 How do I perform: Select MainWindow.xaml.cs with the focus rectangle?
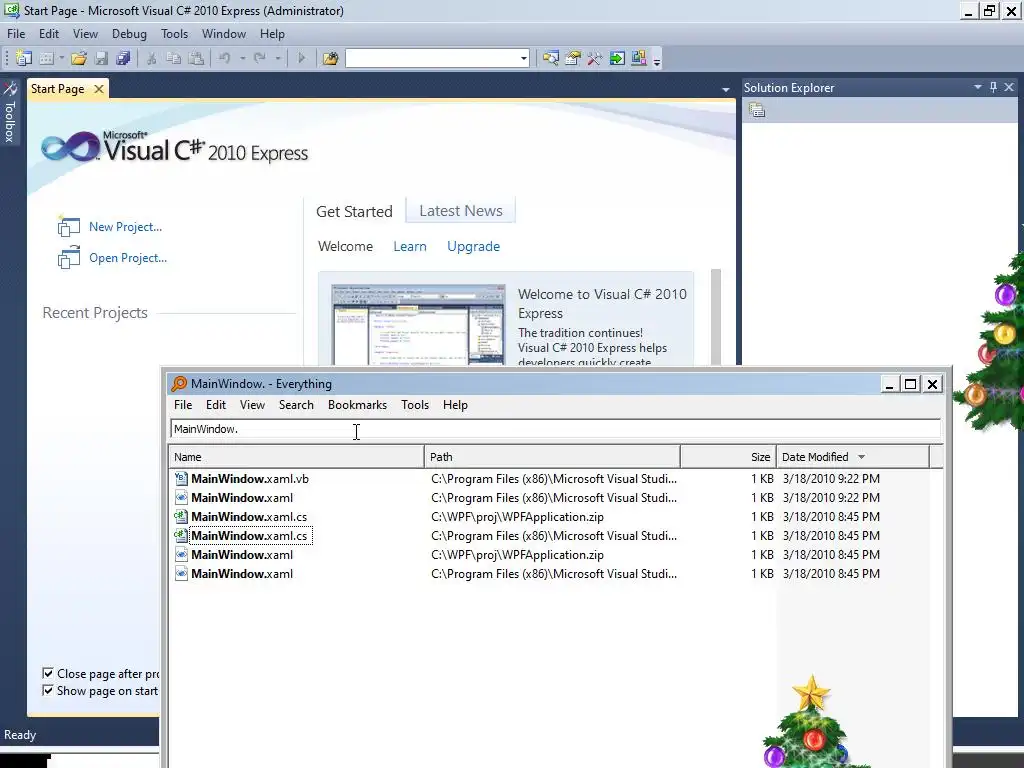555,536
